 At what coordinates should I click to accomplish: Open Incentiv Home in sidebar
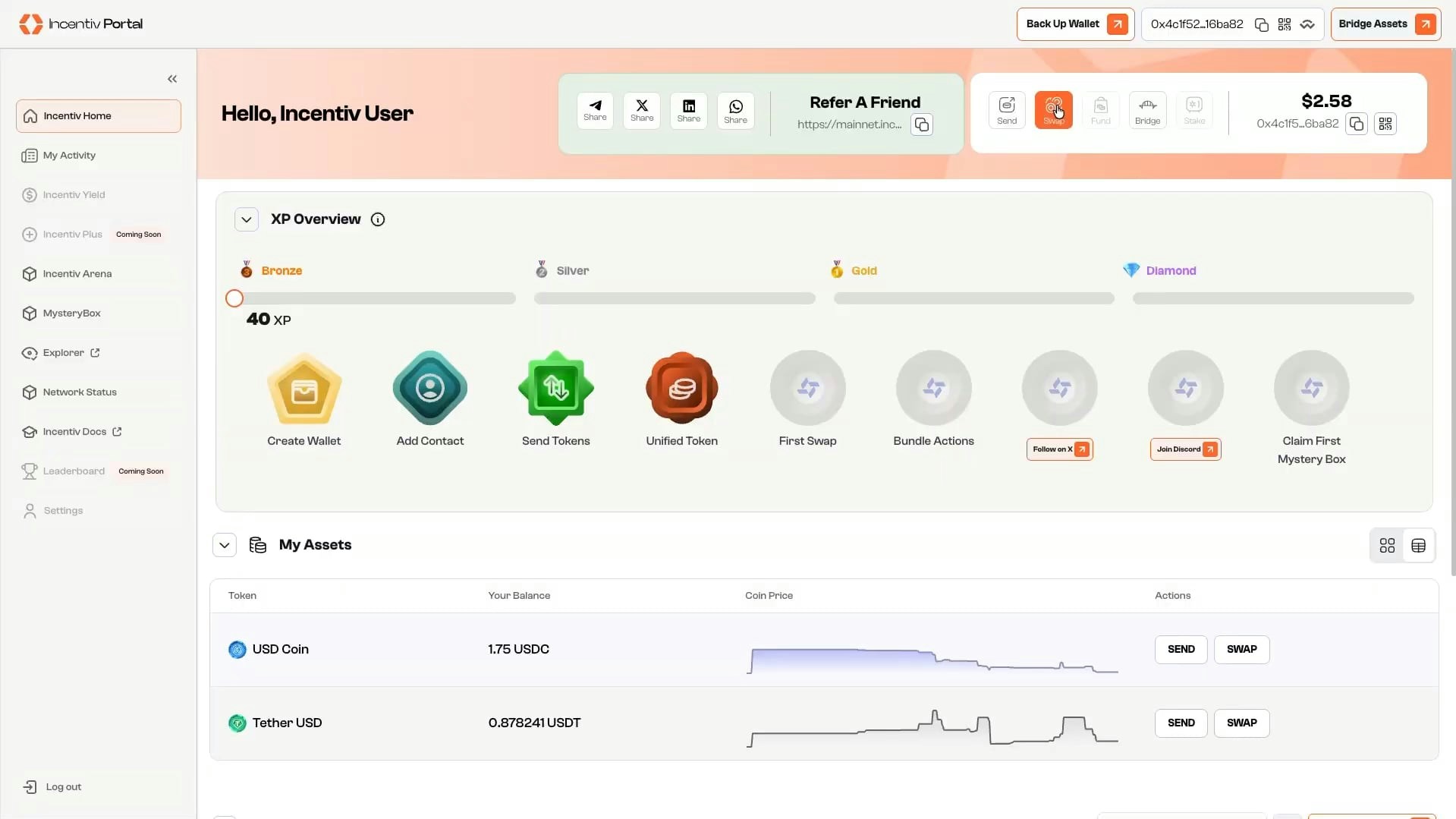tap(99, 116)
